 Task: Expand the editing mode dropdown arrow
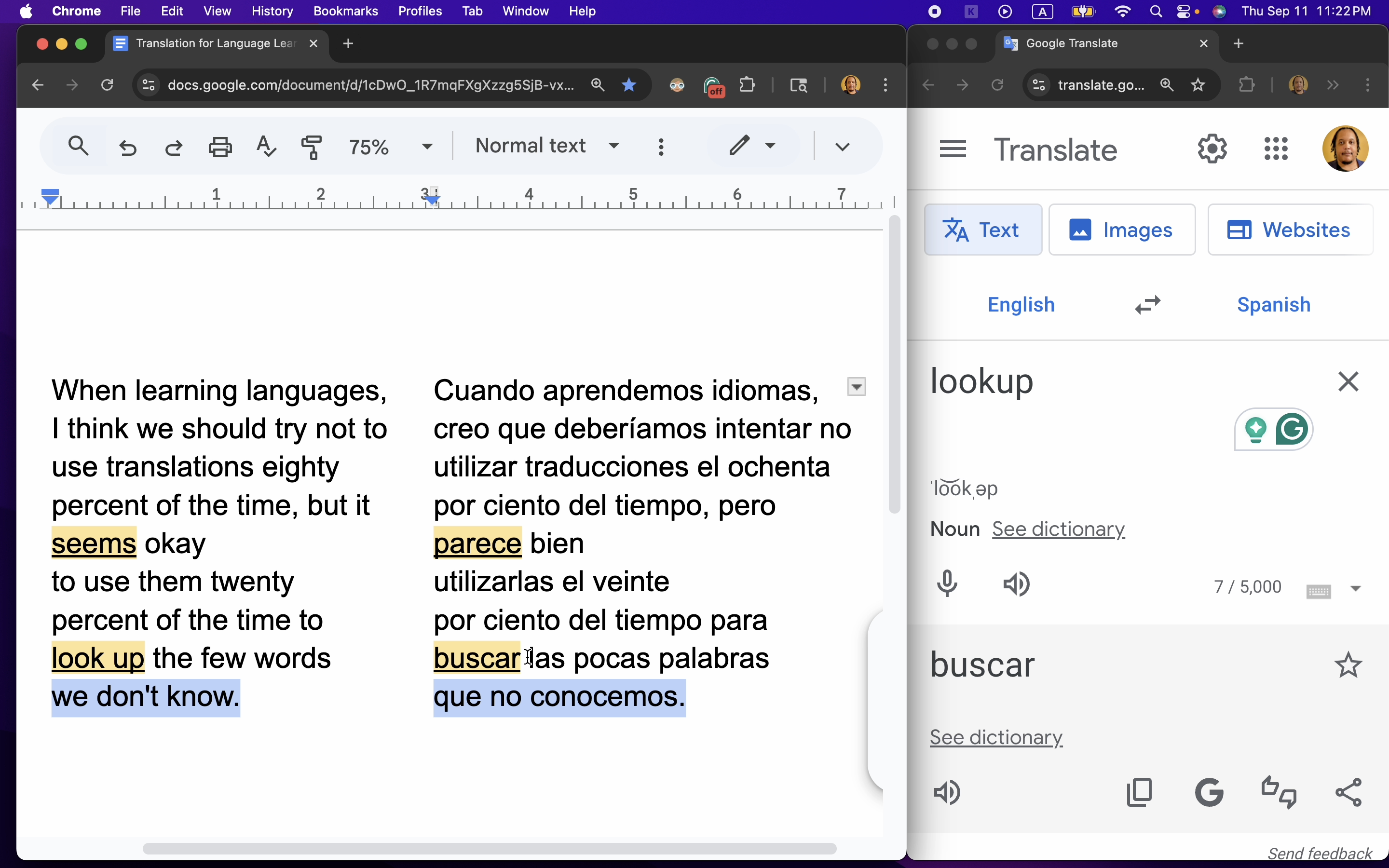point(770,145)
